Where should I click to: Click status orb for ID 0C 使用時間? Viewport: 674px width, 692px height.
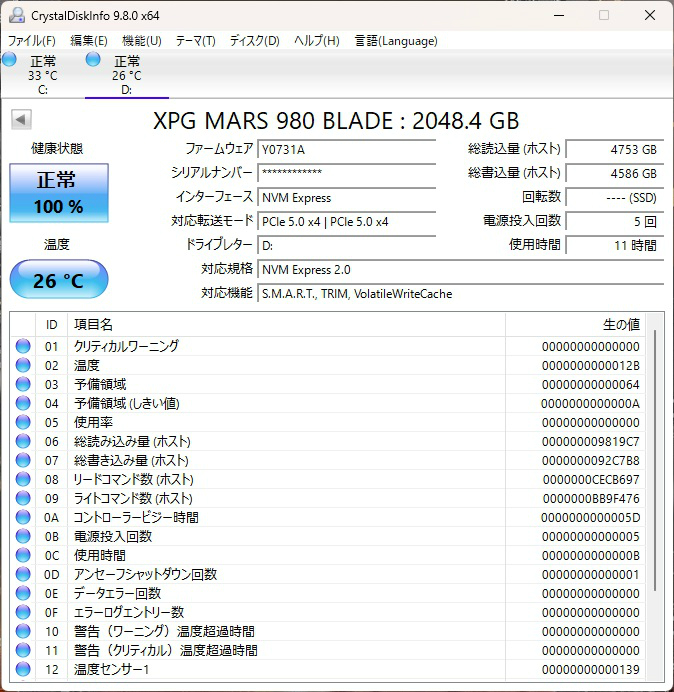point(23,555)
